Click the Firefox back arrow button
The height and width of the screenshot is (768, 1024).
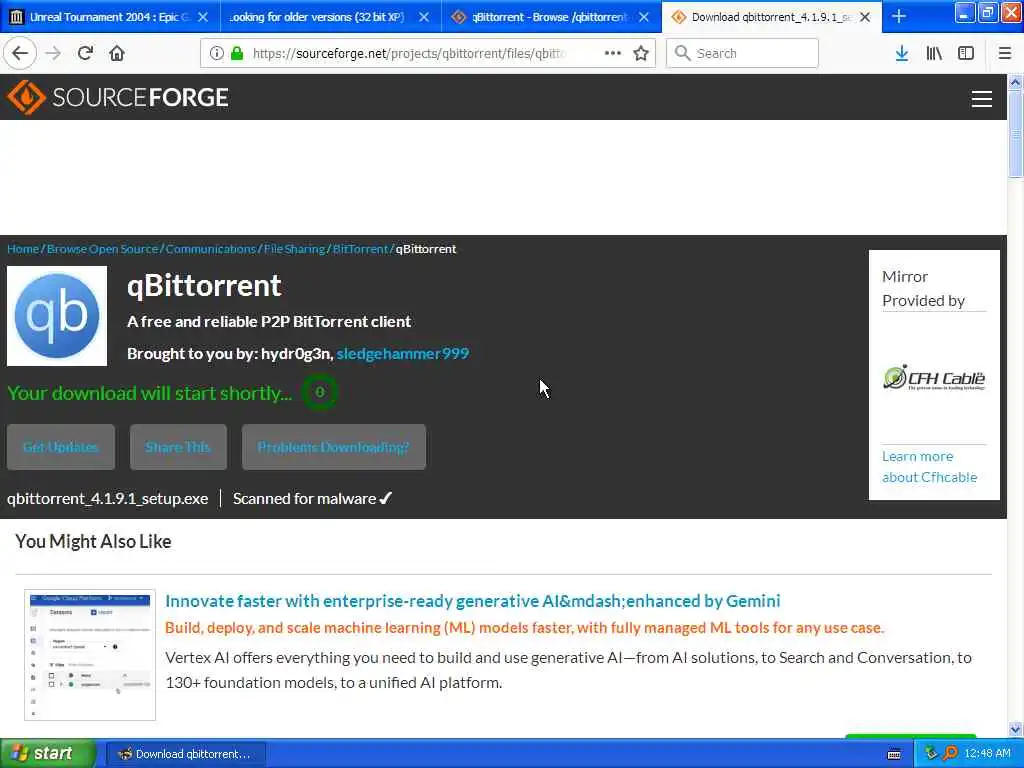coord(20,53)
